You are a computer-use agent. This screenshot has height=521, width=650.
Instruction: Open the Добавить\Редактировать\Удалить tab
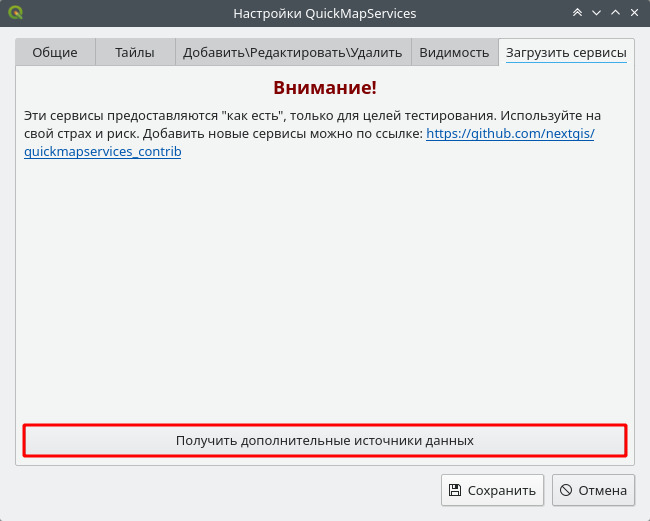(x=292, y=53)
